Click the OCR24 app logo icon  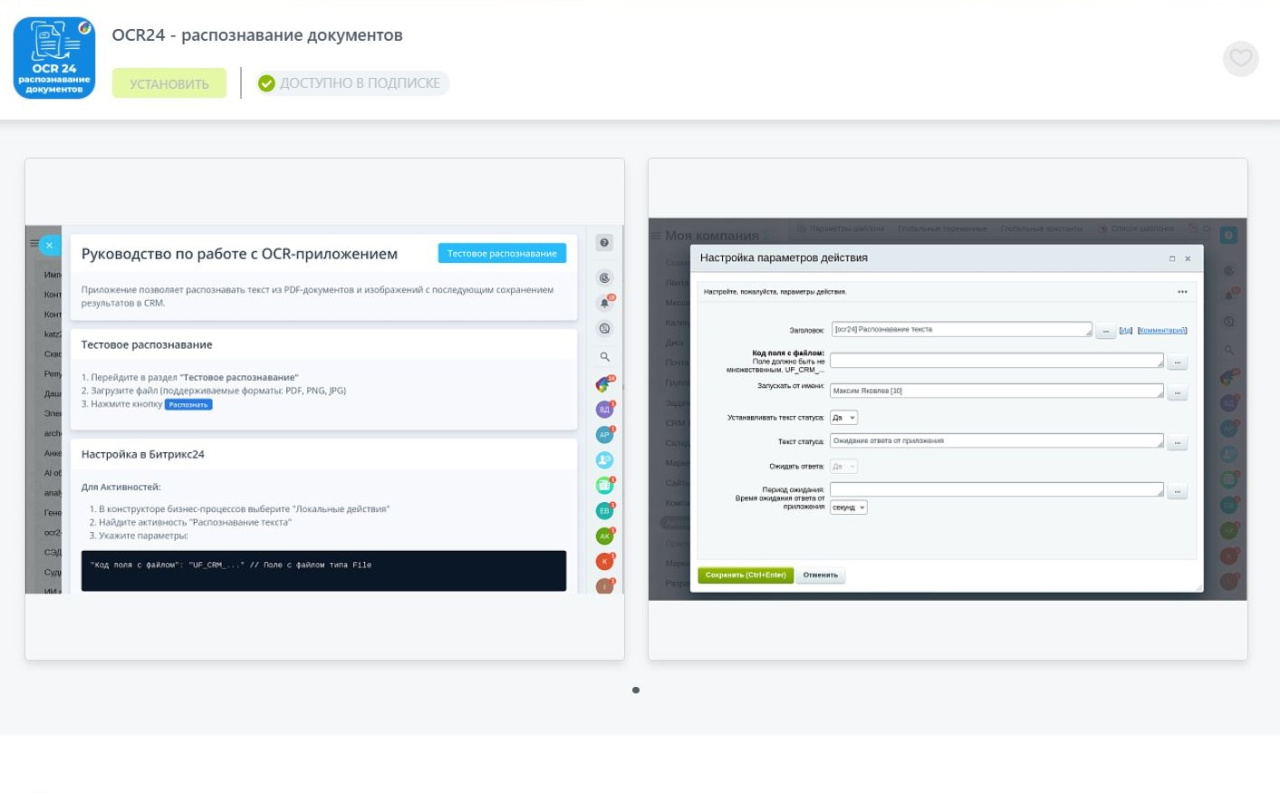point(54,58)
